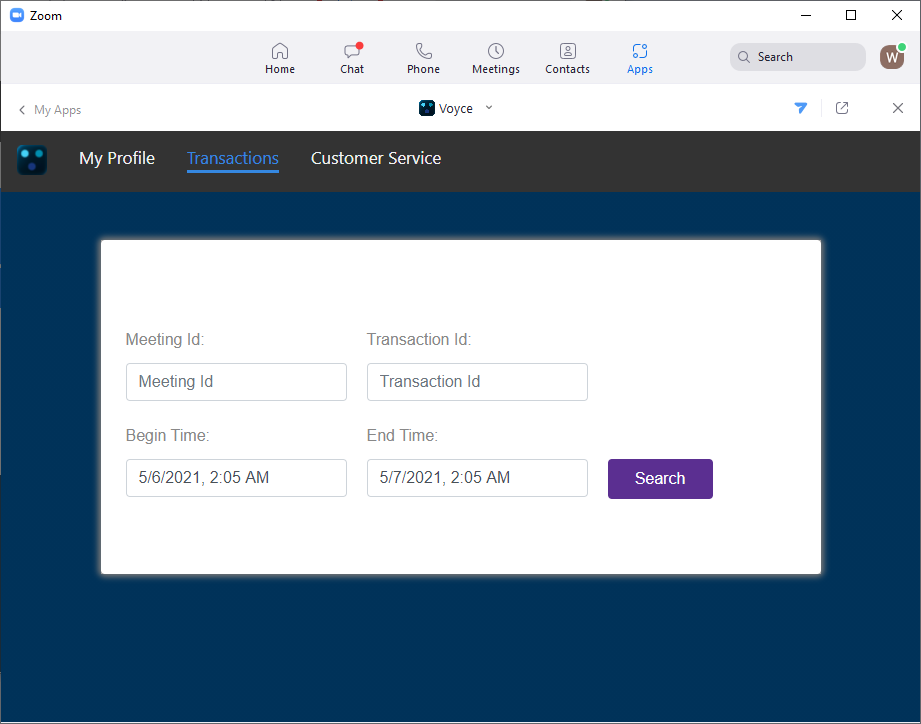Open app in pop-out window icon
Image resolution: width=921 pixels, height=724 pixels.
pos(842,108)
